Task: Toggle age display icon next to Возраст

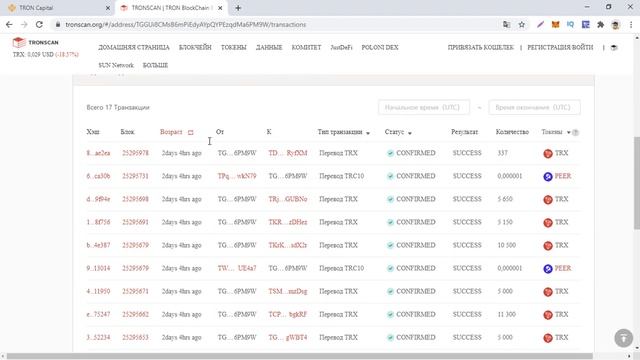Action: click(190, 132)
